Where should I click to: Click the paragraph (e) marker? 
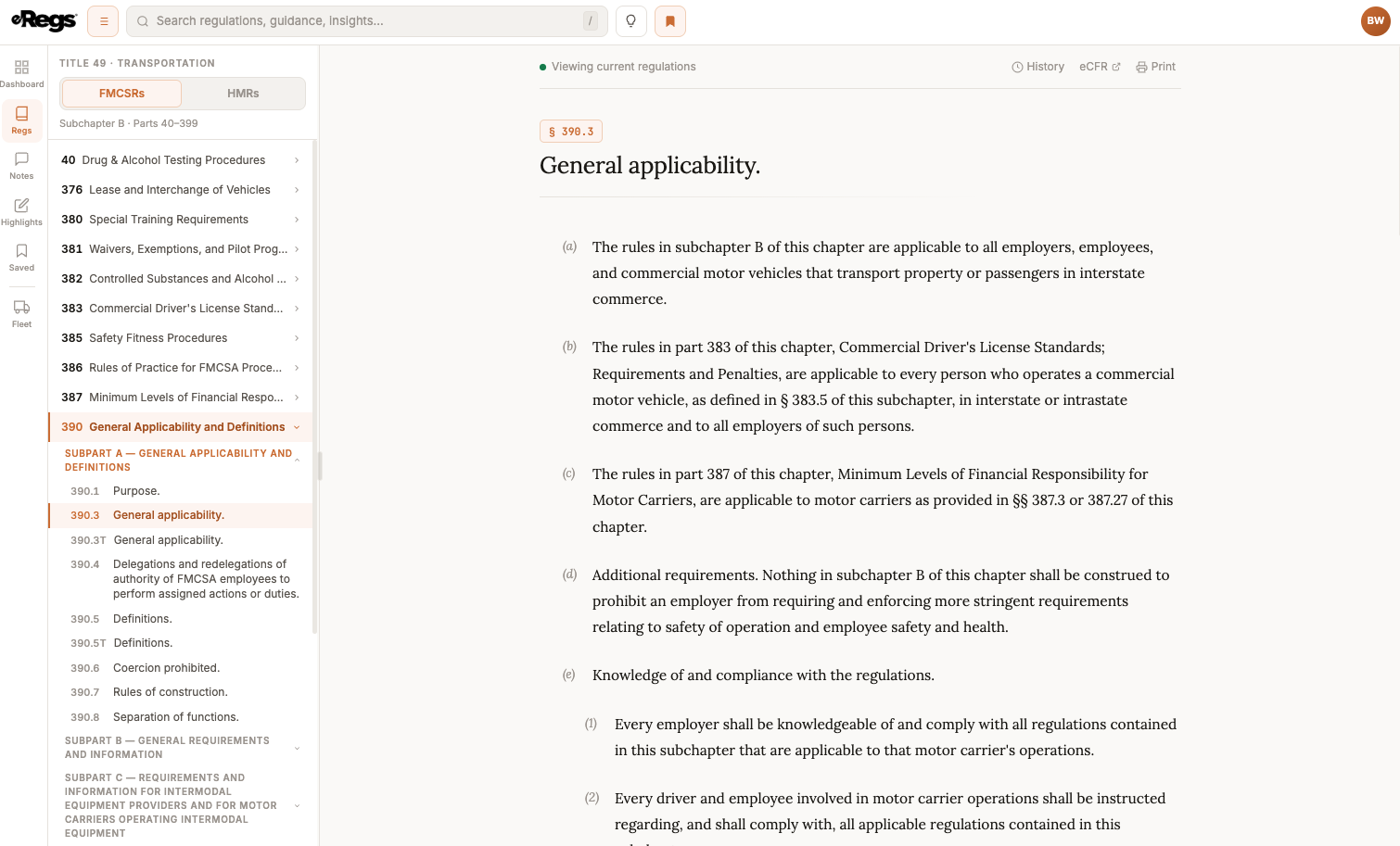click(x=569, y=675)
